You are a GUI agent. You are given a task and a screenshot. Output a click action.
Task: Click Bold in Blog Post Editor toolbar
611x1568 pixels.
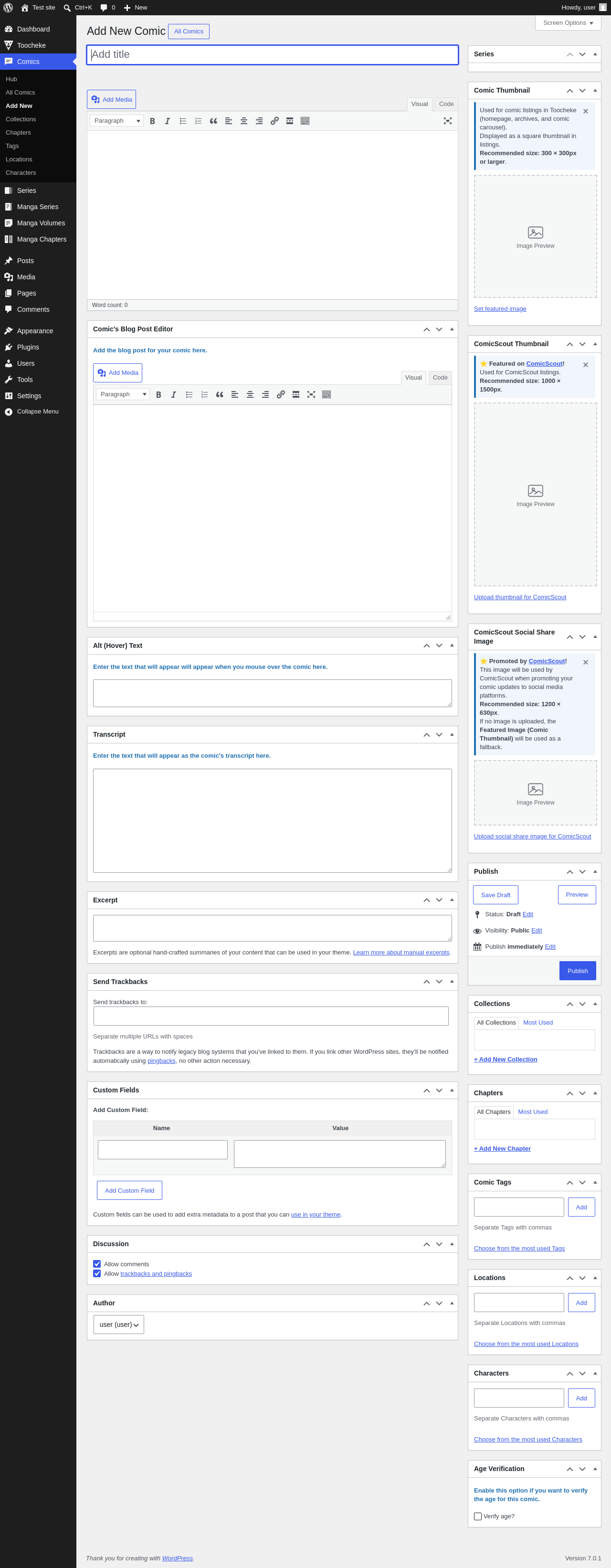(158, 394)
